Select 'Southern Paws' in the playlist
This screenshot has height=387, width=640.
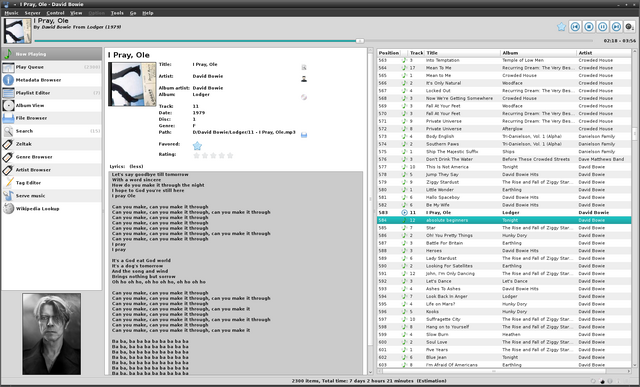point(504,144)
